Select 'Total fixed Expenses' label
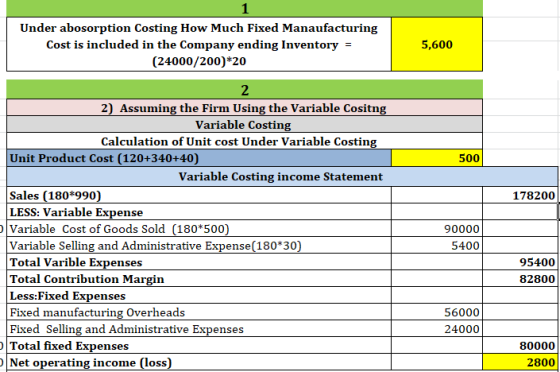The width and height of the screenshot is (560, 372). (199, 346)
